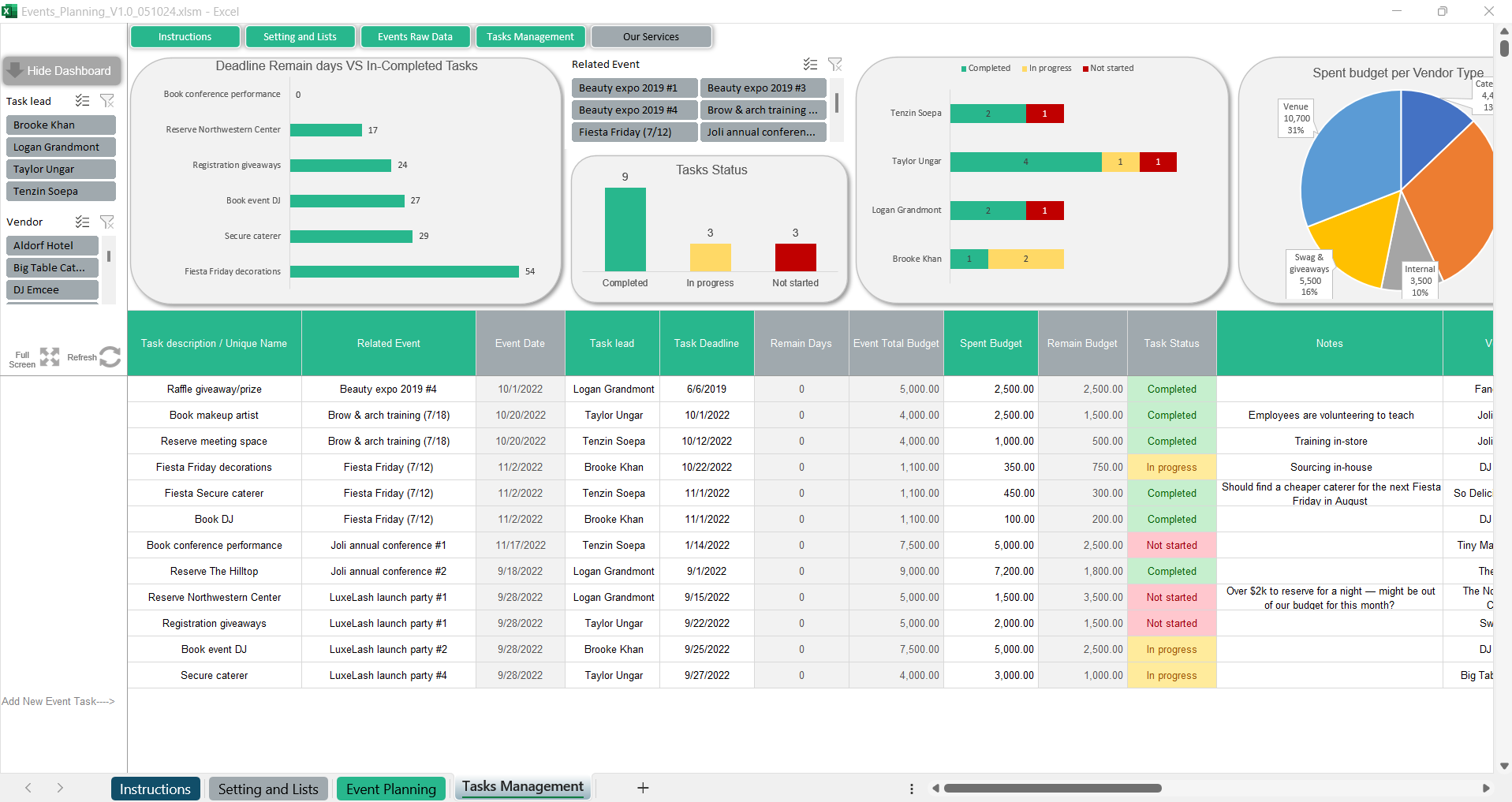This screenshot has width=1512, height=802.
Task: Click the Events Raw Data button
Action: pyautogui.click(x=415, y=37)
